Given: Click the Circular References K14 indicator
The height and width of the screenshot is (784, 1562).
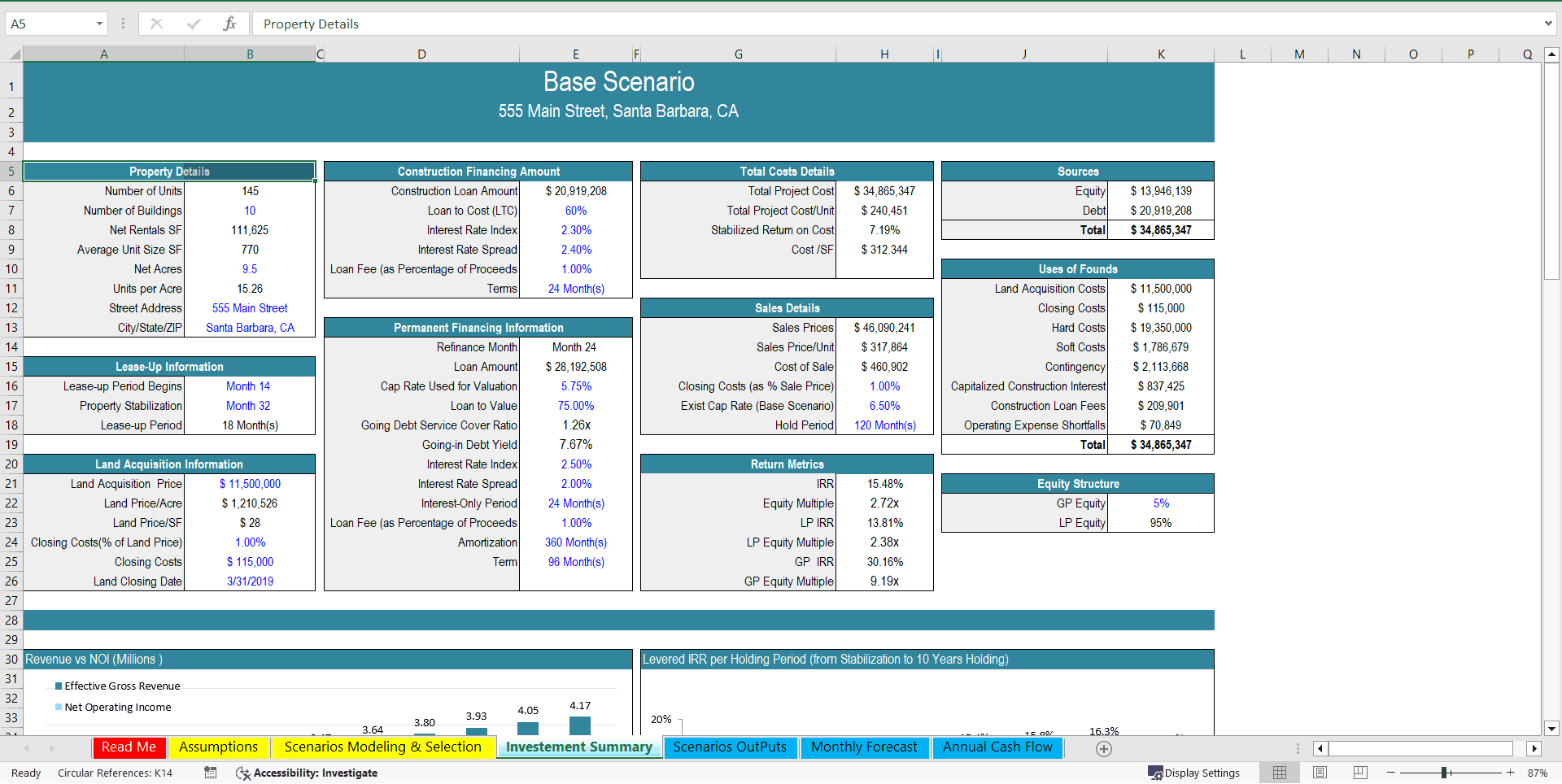Looking at the screenshot, I should coord(116,773).
